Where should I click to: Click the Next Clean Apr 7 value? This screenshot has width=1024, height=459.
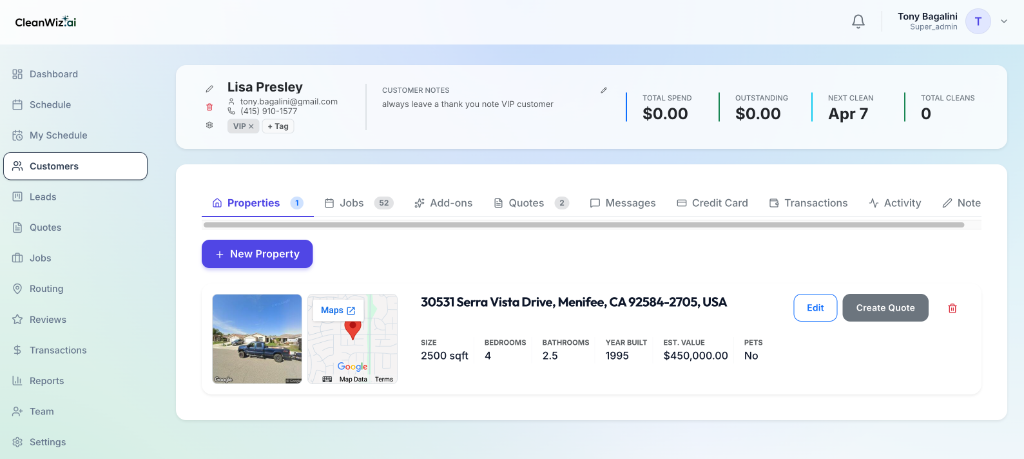[x=848, y=114]
